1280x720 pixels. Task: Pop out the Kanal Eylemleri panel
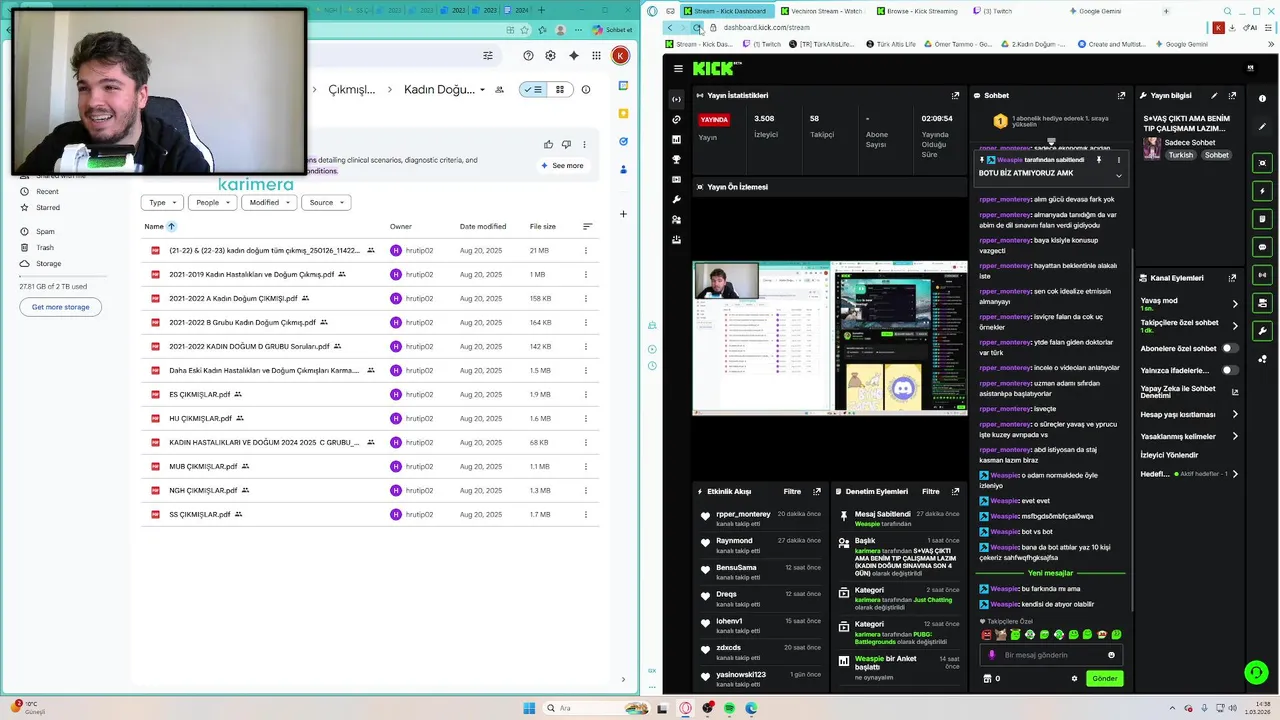coord(1232,278)
